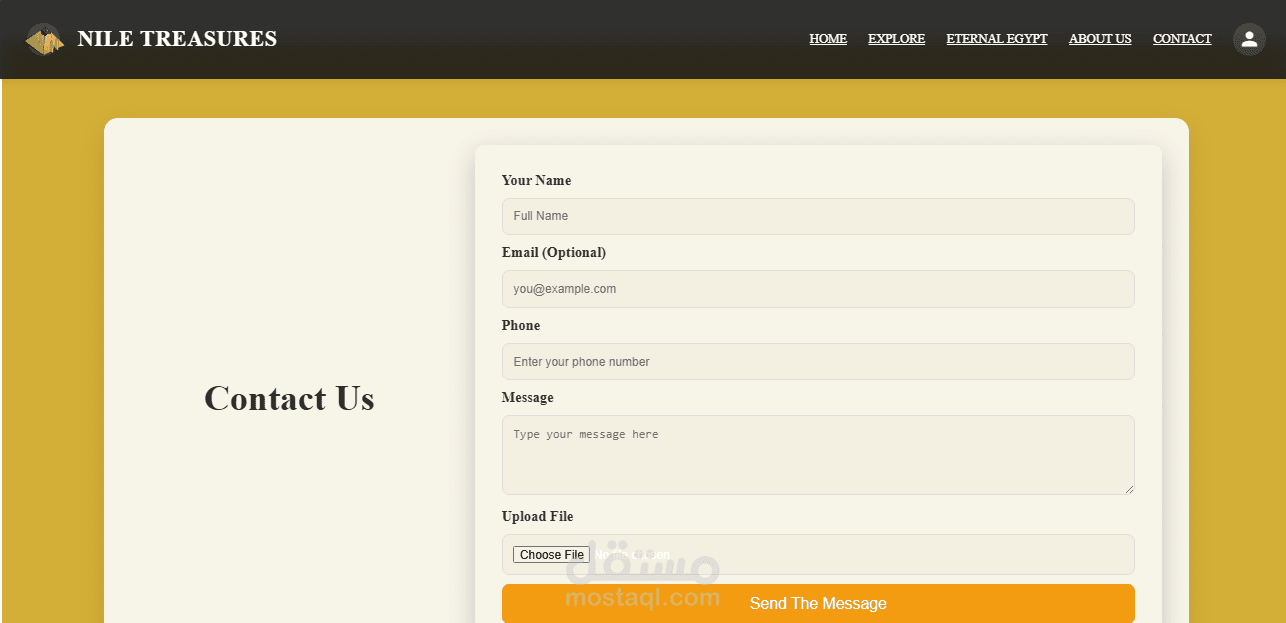
Task: Focus the phone number input field
Action: (x=818, y=362)
